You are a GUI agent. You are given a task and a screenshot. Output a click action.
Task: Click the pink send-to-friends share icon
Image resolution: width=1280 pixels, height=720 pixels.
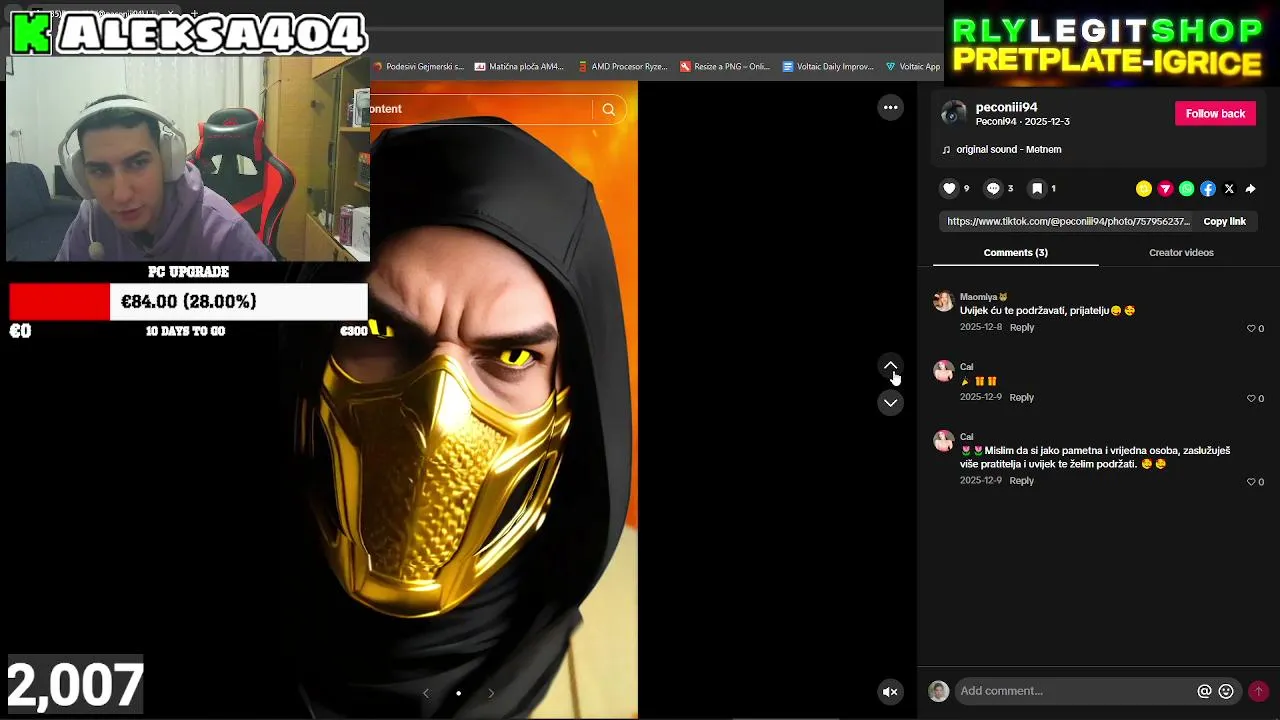click(x=1165, y=188)
